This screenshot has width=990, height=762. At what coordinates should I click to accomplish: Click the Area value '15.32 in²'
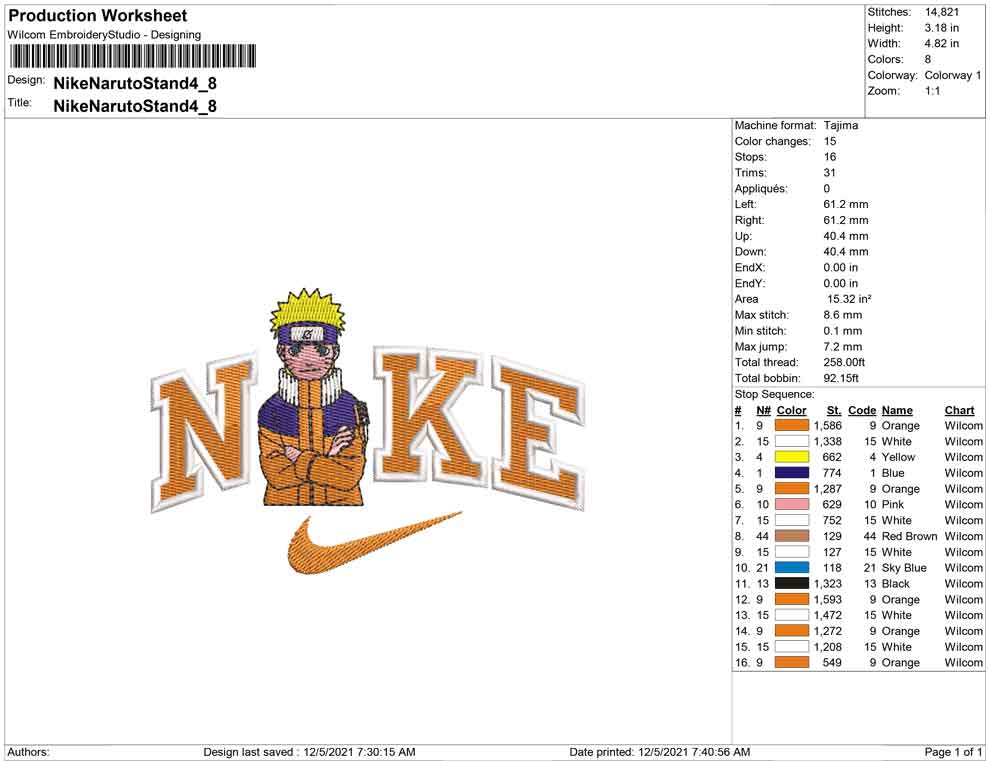(x=849, y=299)
